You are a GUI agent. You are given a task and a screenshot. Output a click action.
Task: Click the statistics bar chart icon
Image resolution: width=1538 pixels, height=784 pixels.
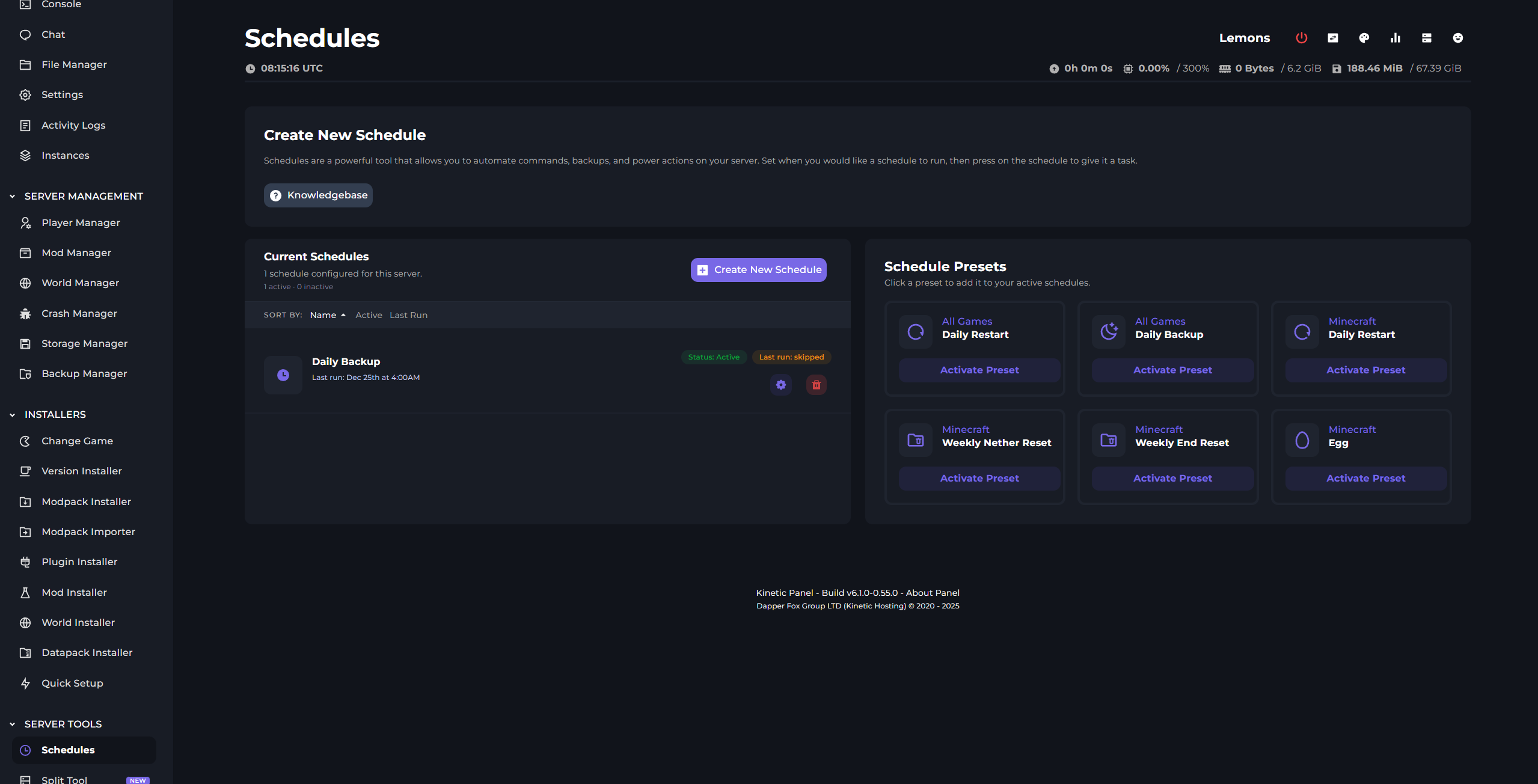coord(1395,38)
